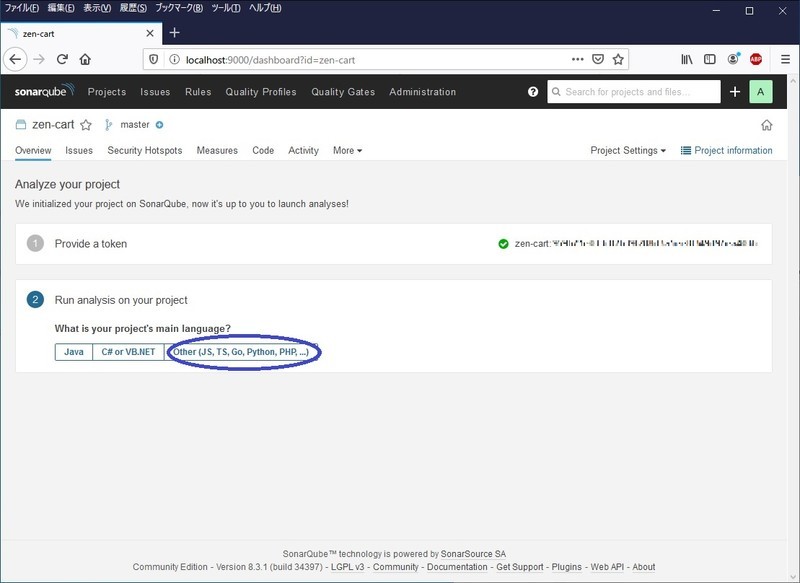Open Project information link
This screenshot has width=800, height=583.
click(727, 150)
